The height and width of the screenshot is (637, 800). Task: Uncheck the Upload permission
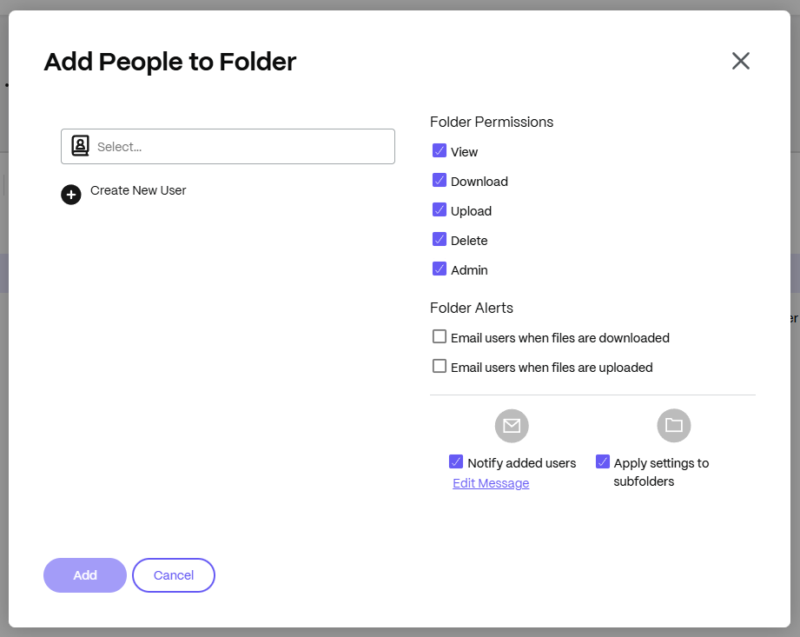(x=439, y=211)
